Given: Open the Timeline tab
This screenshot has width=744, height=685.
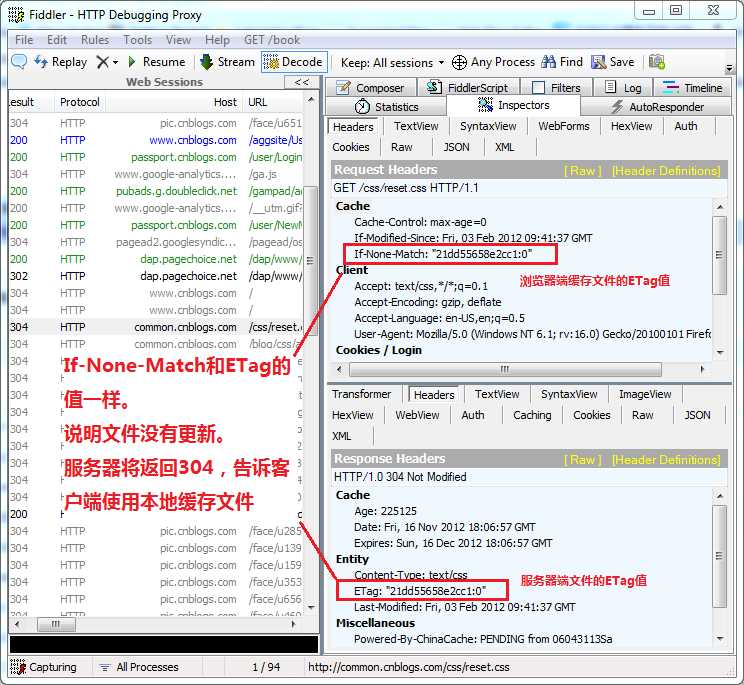Looking at the screenshot, I should click(x=692, y=88).
